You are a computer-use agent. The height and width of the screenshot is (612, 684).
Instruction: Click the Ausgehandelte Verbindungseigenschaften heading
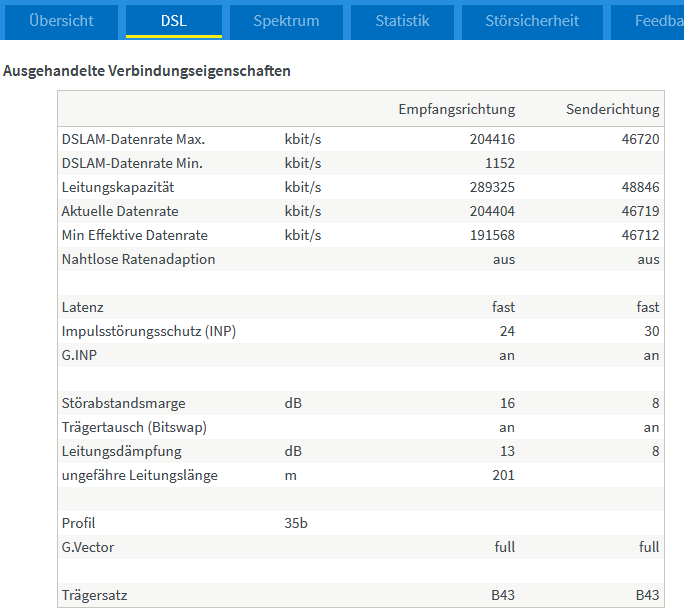click(x=147, y=71)
